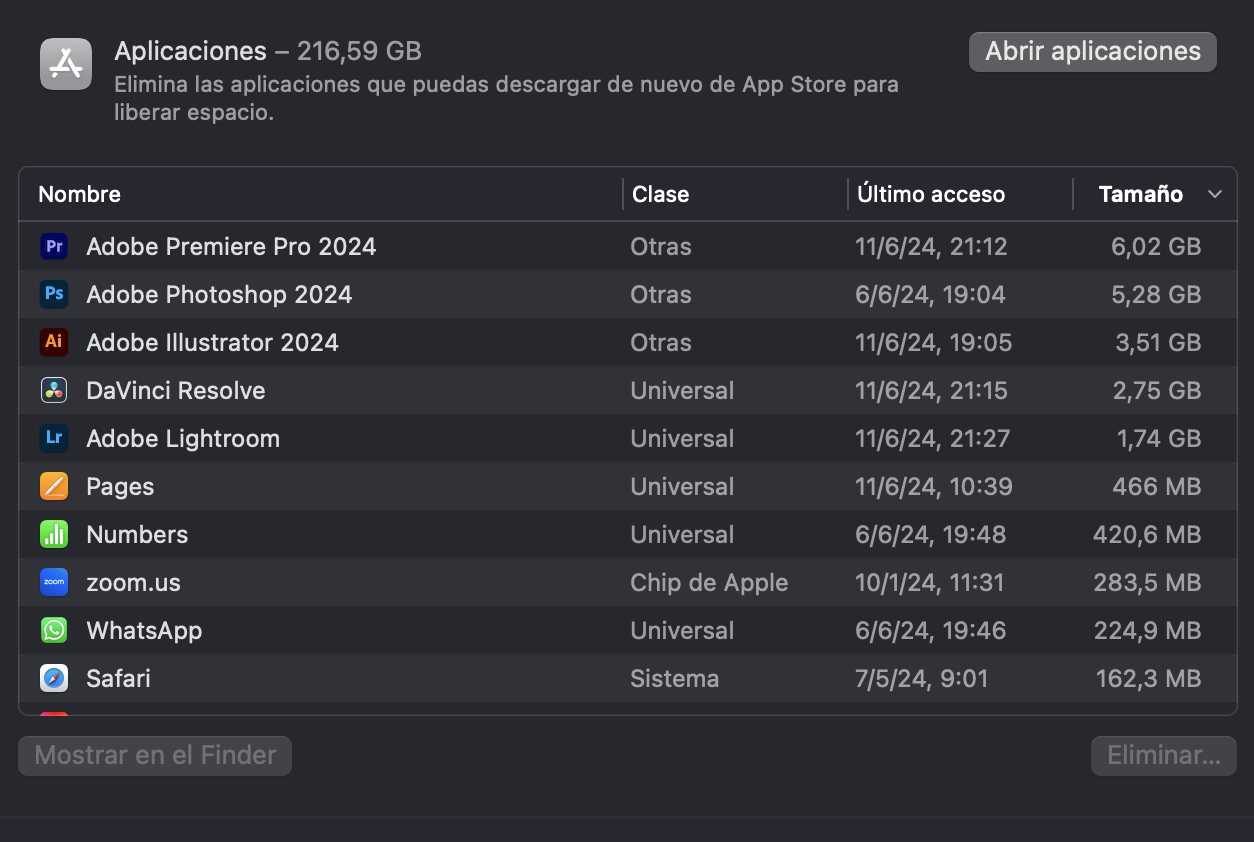Click the Adobe Illustrator icon
This screenshot has width=1254, height=842.
click(54, 342)
